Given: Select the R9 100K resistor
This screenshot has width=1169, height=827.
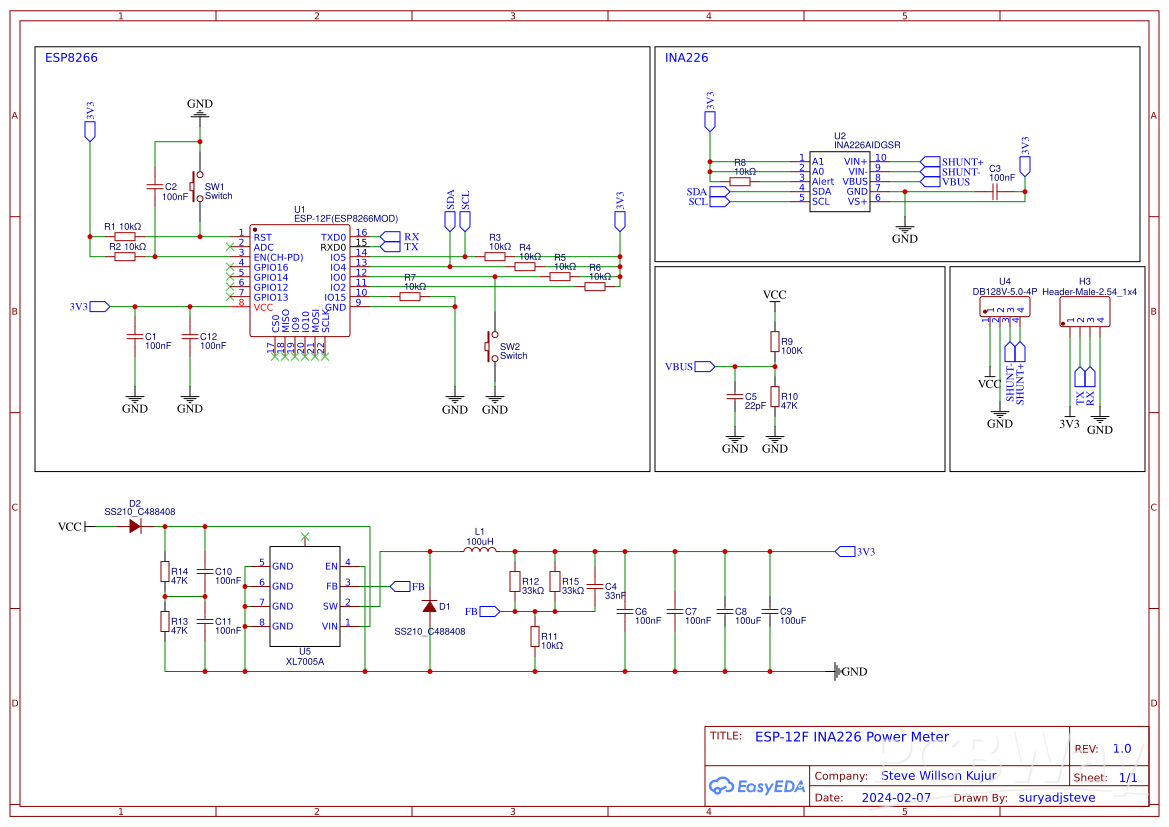Looking at the screenshot, I should pos(774,342).
